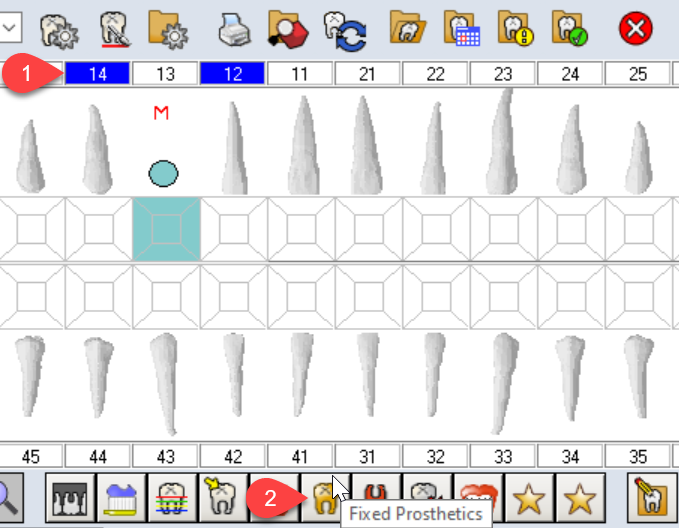
Task: Click tooth 14 image in upper row
Action: (97, 149)
